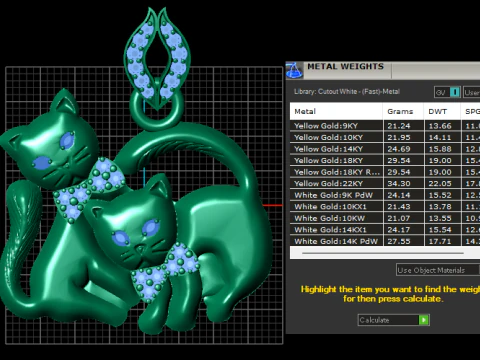Click the 21.95 grams value
The width and height of the screenshot is (480, 360).
point(399,137)
